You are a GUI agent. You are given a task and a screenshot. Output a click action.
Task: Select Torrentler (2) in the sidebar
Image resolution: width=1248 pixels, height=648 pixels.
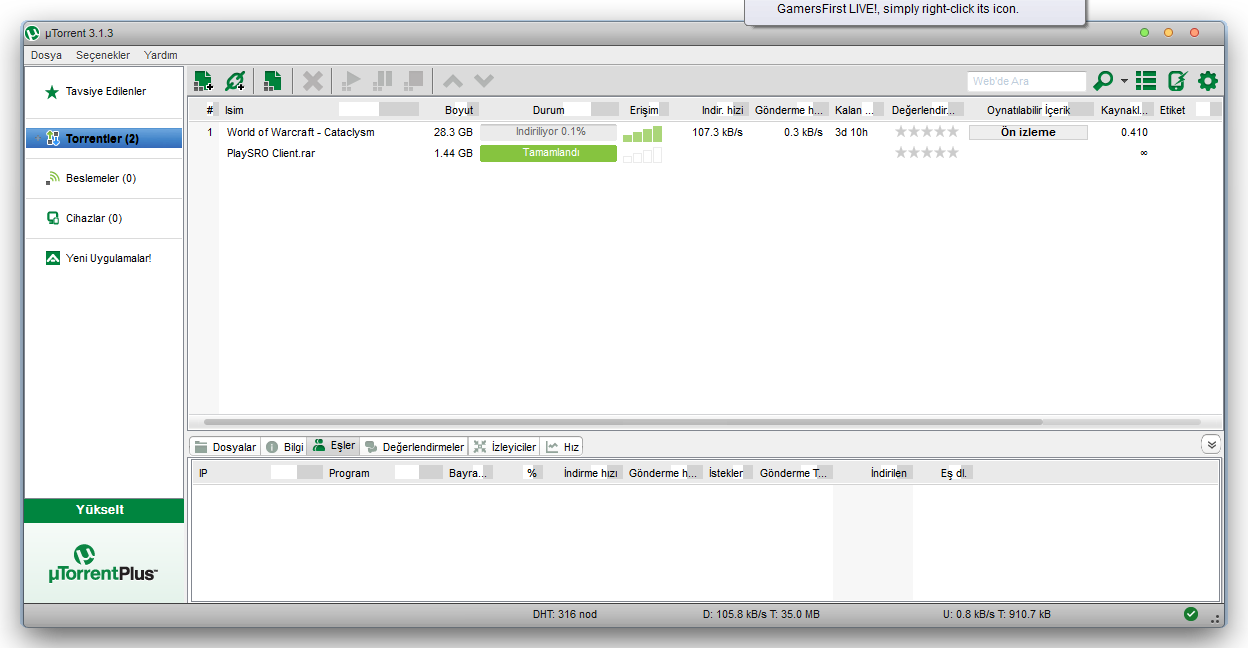tap(105, 139)
